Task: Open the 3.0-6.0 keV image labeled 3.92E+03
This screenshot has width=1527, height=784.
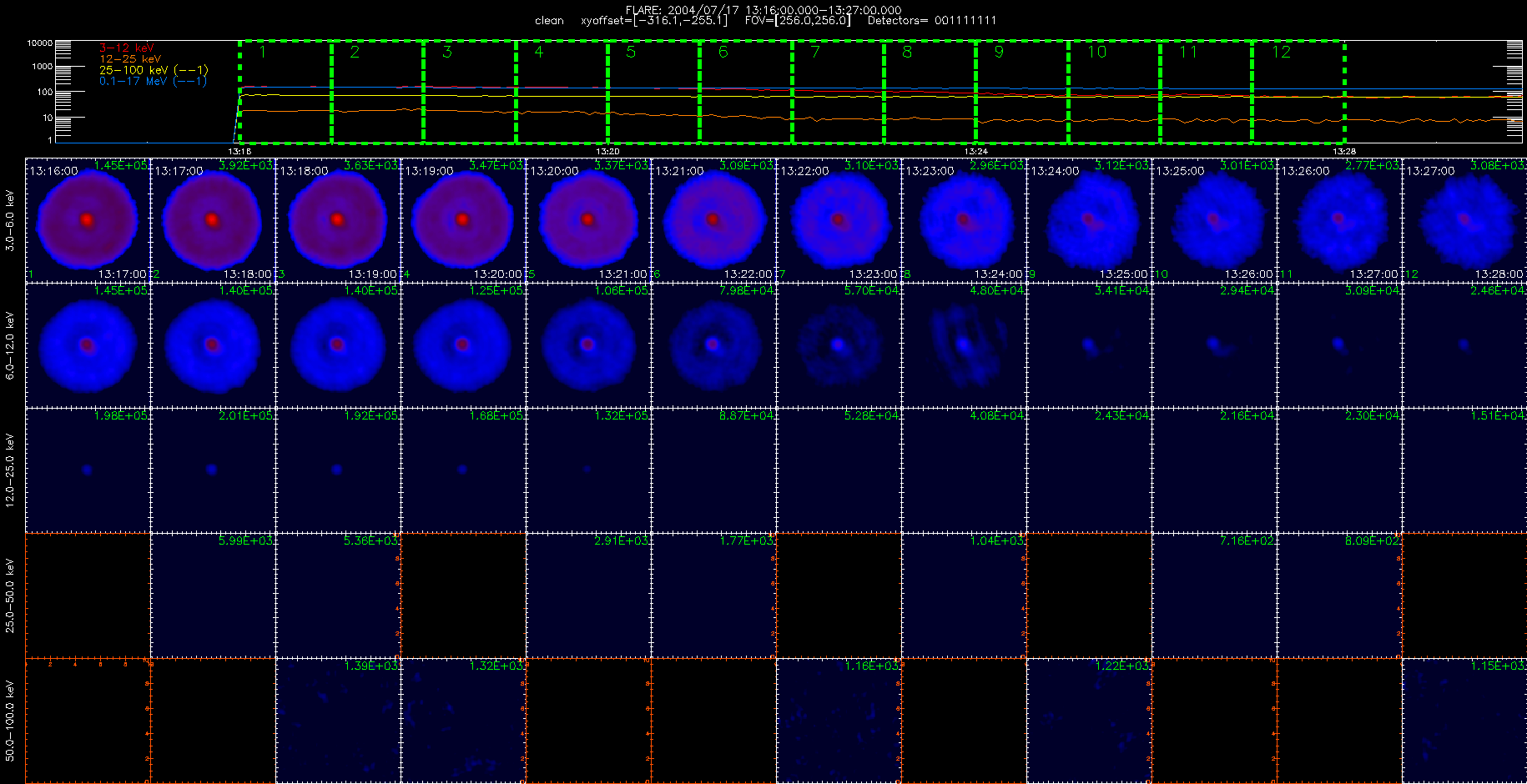Action: [213, 220]
